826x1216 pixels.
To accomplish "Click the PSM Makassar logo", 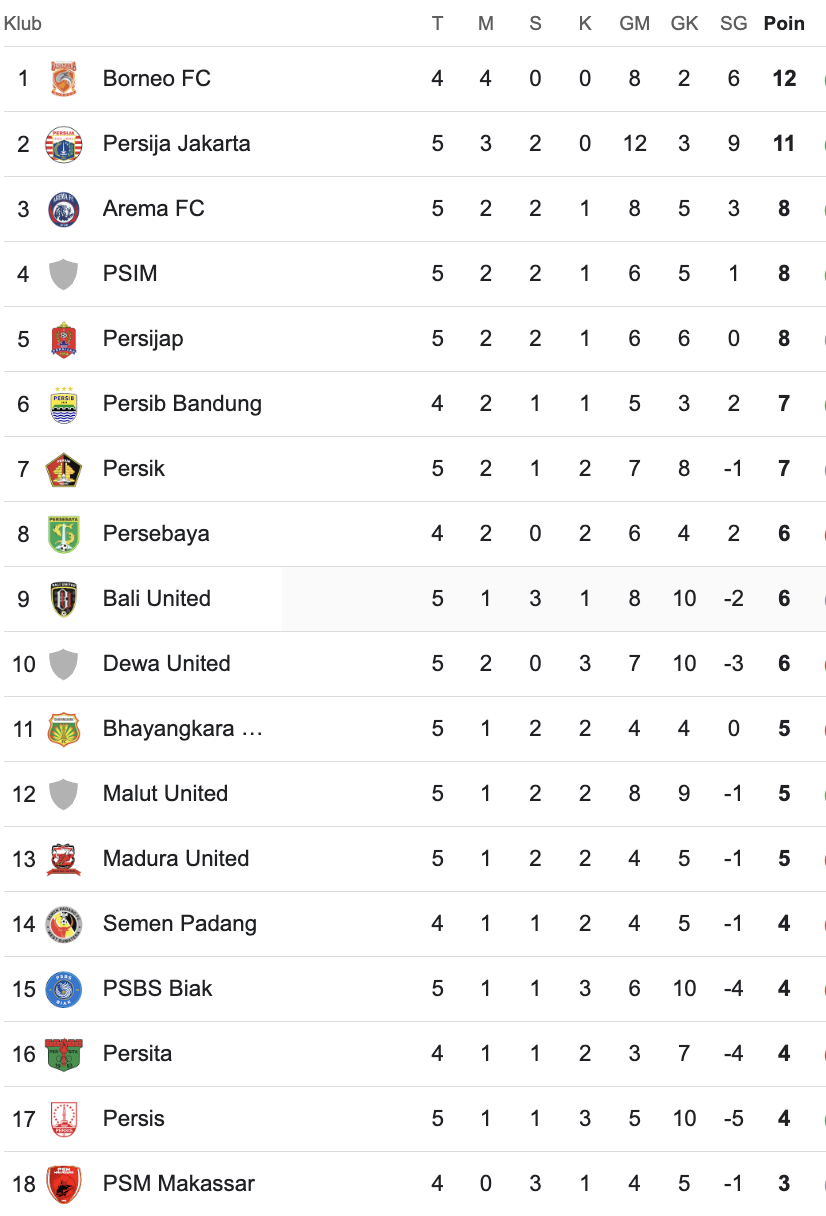I will click(64, 1184).
